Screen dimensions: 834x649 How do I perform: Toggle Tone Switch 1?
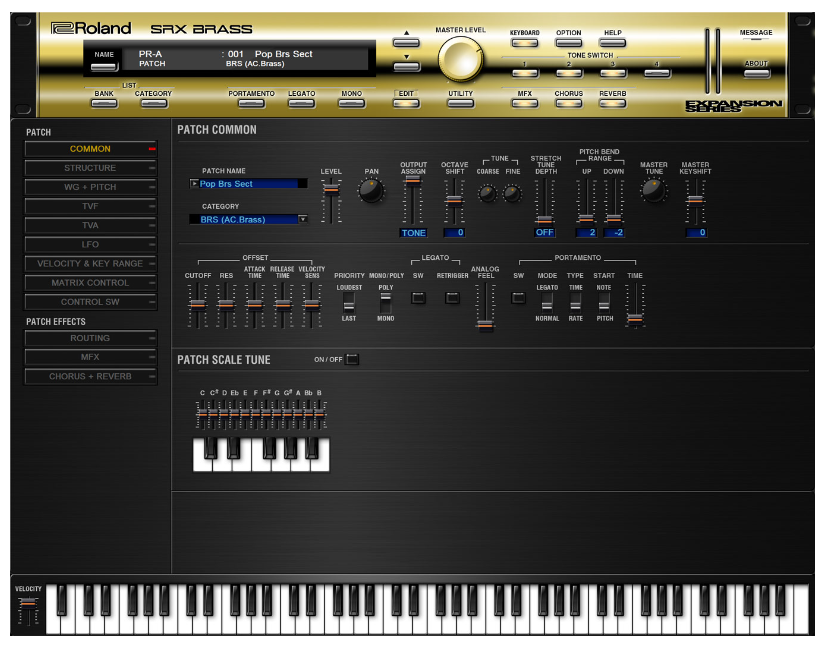coord(525,73)
